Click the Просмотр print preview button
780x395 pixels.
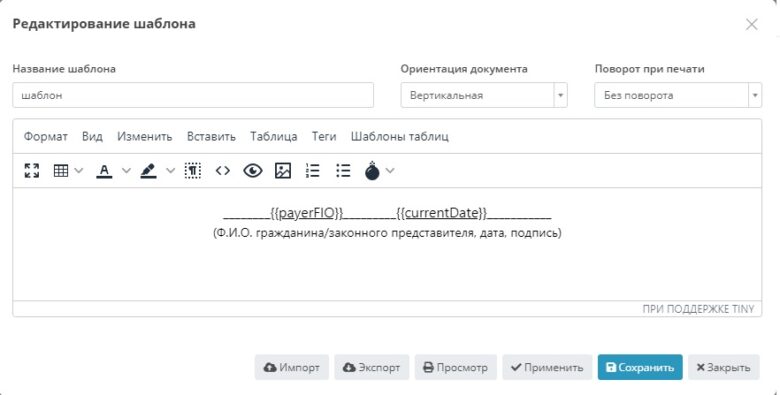(456, 368)
